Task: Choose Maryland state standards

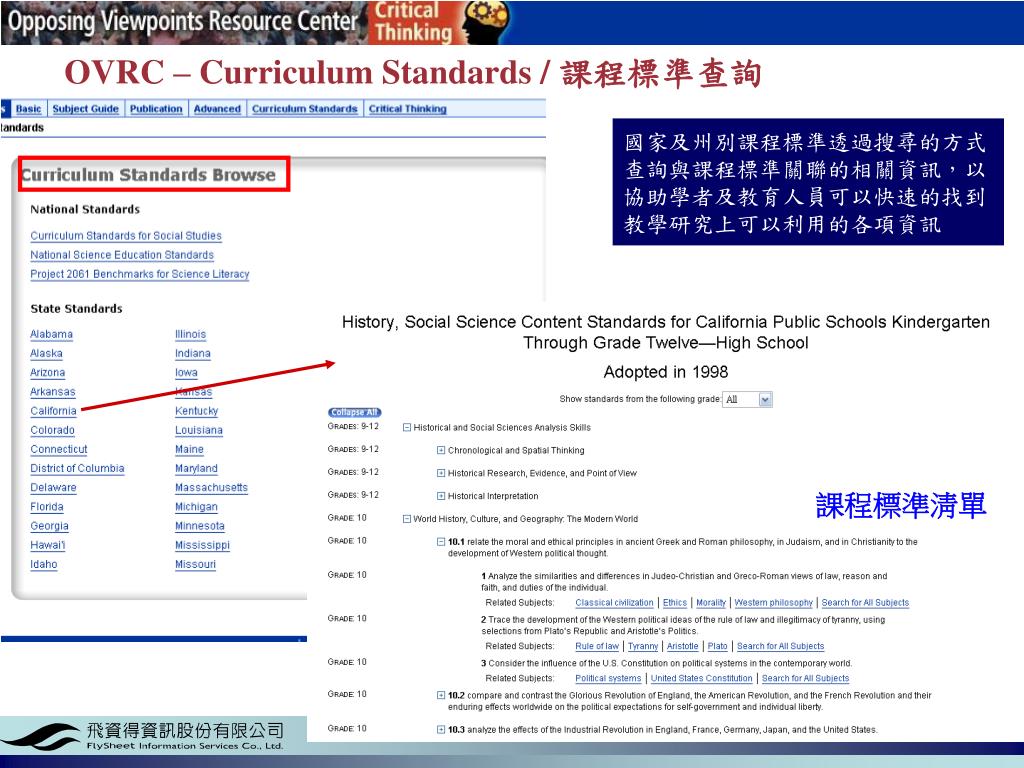Action: [x=197, y=468]
